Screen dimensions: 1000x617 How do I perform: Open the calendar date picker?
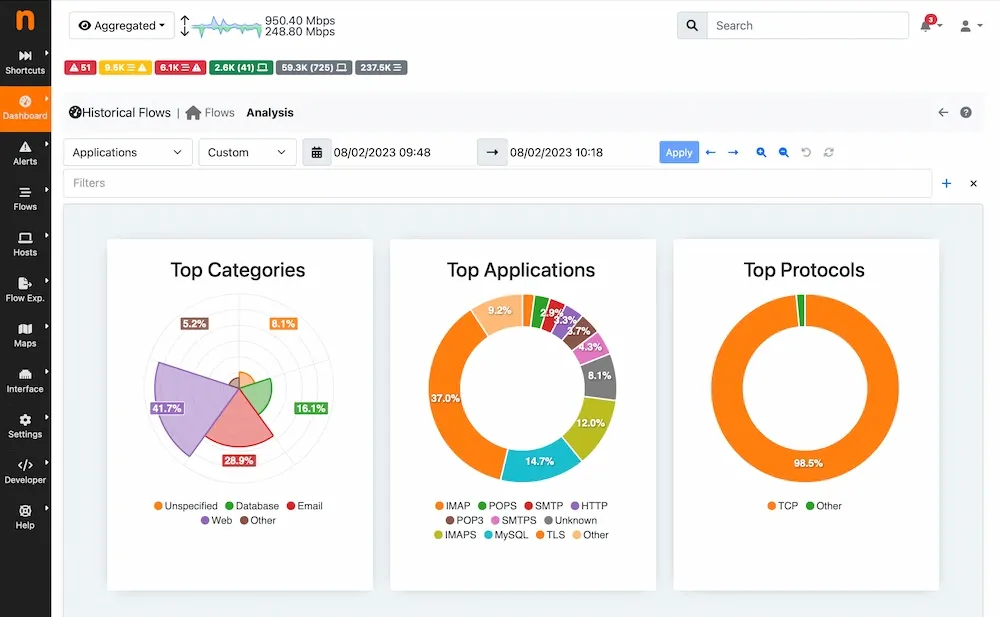coord(317,152)
